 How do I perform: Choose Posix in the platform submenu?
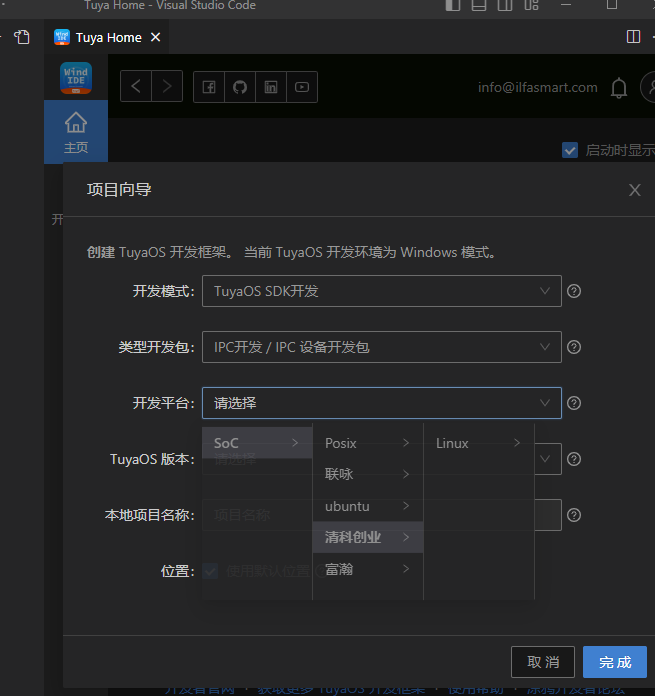(x=368, y=443)
